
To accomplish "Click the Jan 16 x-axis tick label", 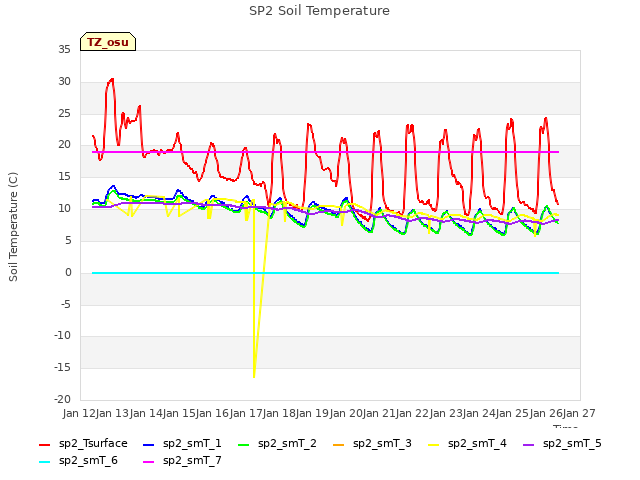I will coord(212,413).
